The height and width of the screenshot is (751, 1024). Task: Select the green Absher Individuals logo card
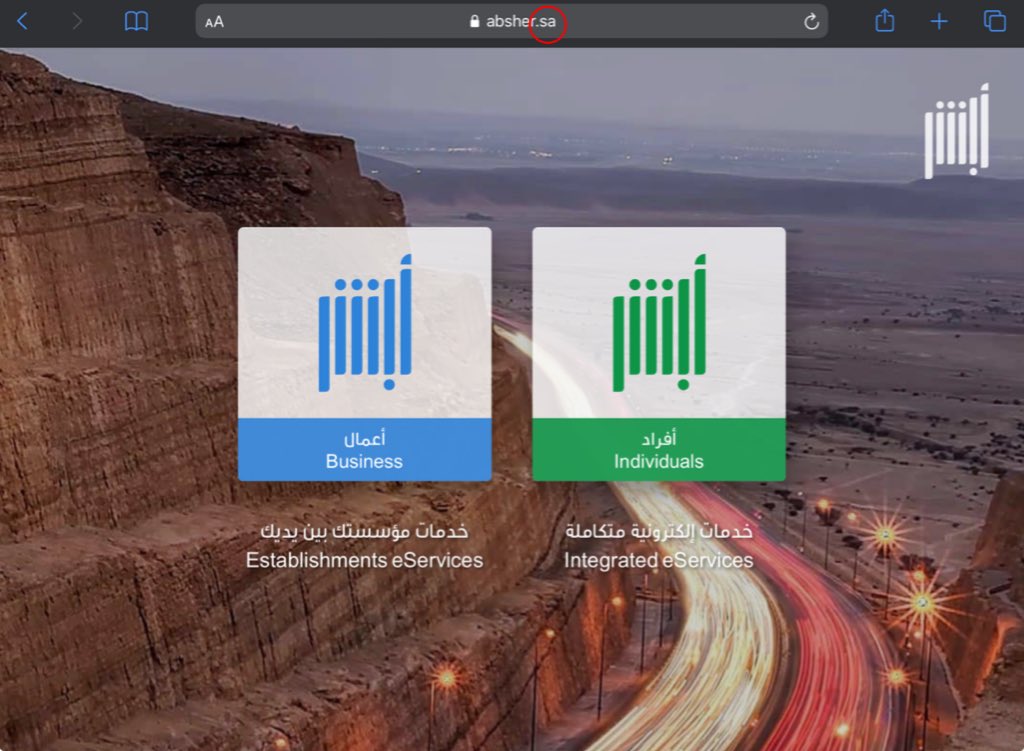tap(659, 323)
